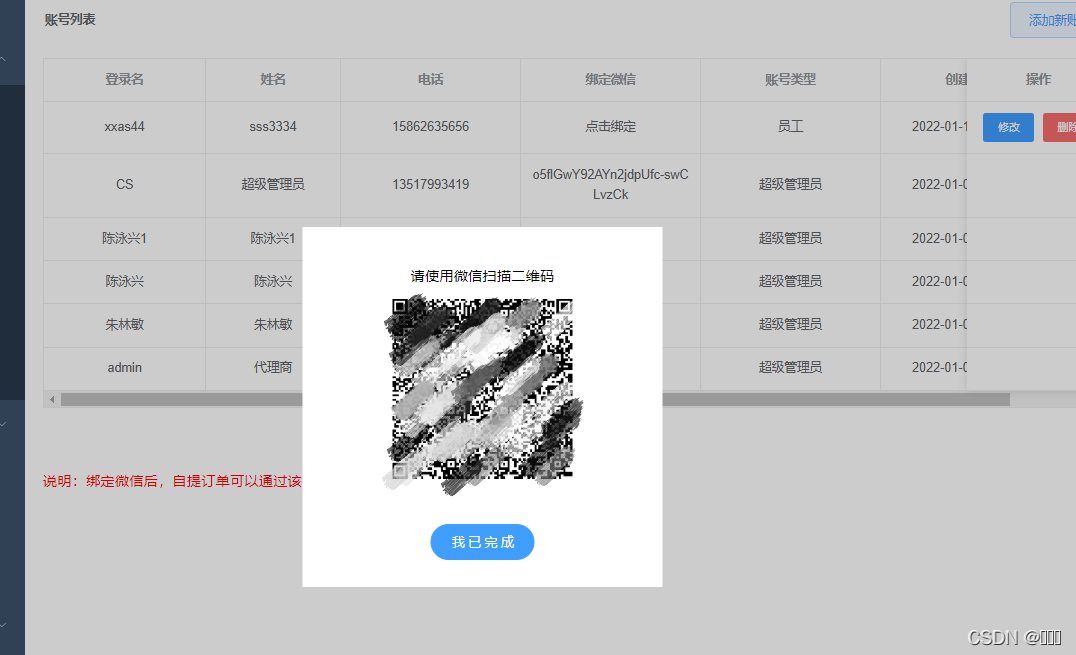
Task: Click the 陈泳兴1 login name cell
Action: (x=124, y=238)
